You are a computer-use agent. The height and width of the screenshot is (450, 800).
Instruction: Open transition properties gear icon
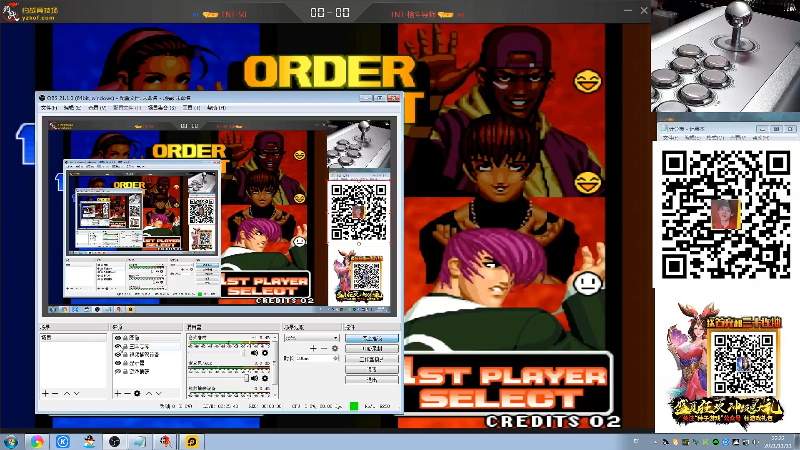335,348
